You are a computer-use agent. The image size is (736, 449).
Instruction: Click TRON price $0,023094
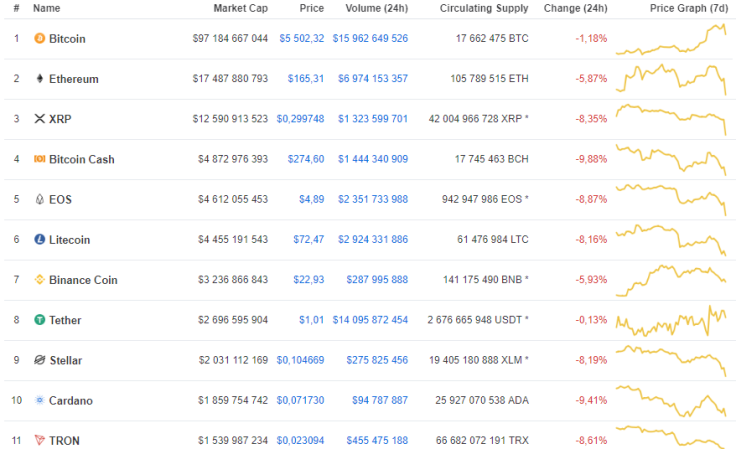pyautogui.click(x=300, y=441)
